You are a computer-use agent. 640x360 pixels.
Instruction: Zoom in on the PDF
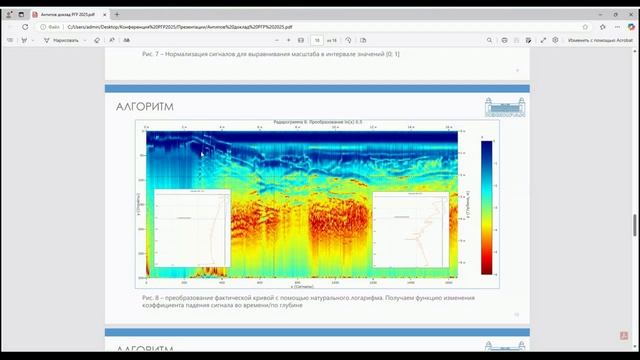[x=289, y=40]
